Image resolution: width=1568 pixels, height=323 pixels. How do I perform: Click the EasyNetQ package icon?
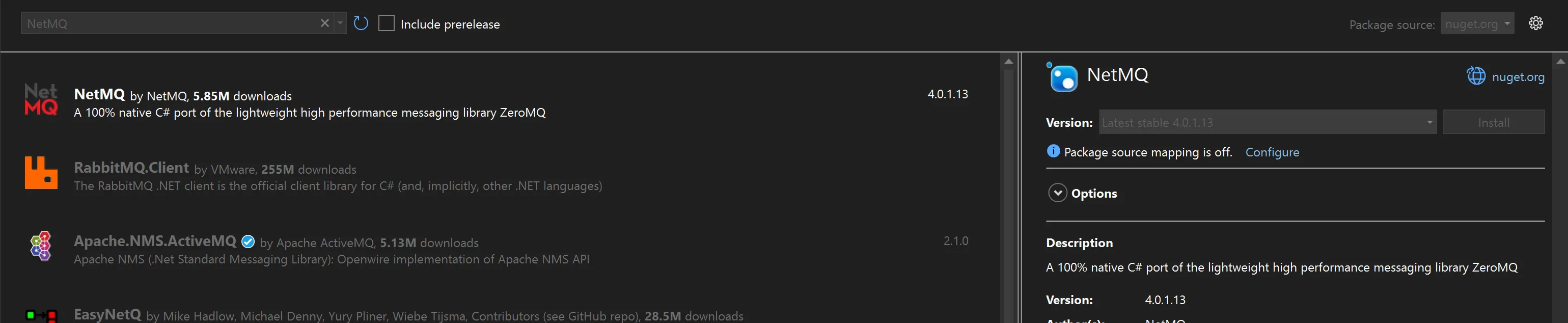[x=41, y=315]
